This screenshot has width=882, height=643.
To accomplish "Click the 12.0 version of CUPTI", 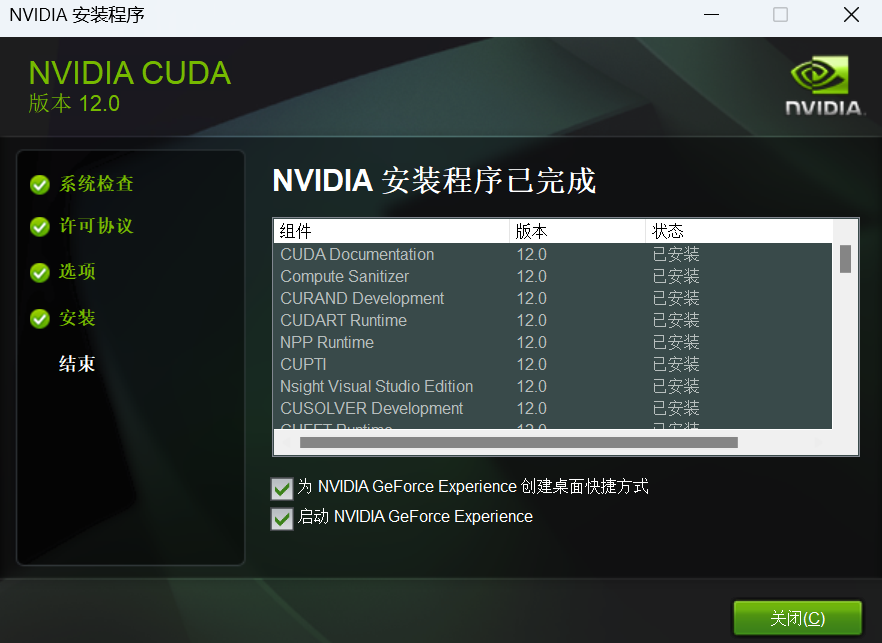I will pos(532,364).
